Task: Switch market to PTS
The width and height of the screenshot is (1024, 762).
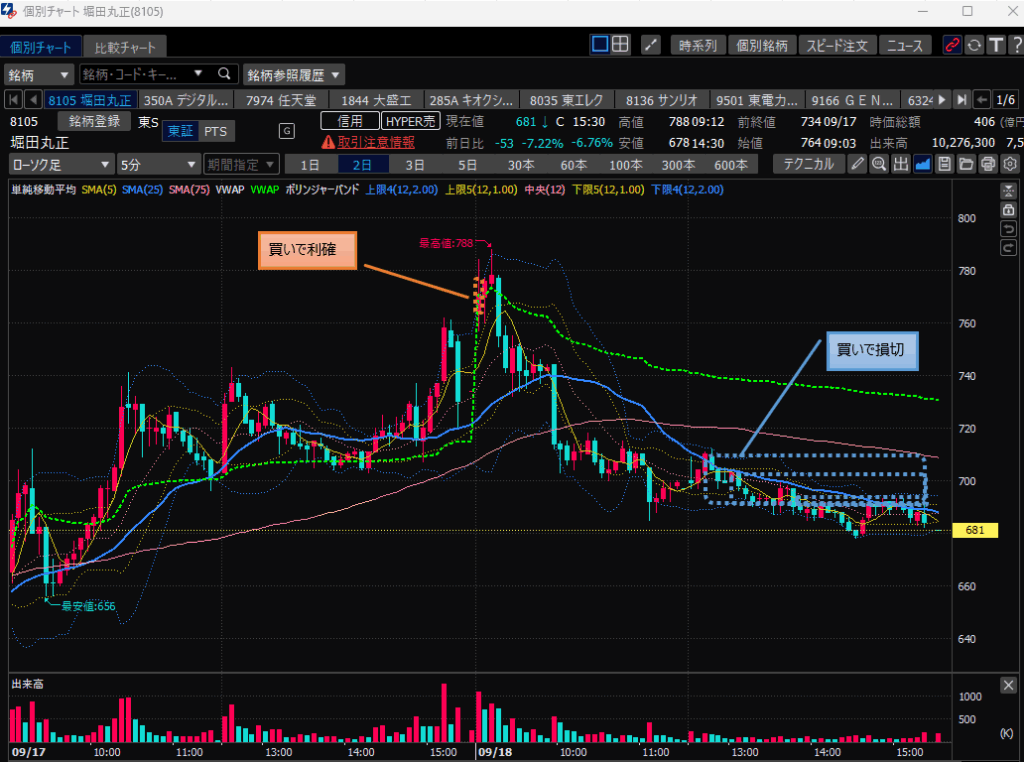Action: coord(215,131)
